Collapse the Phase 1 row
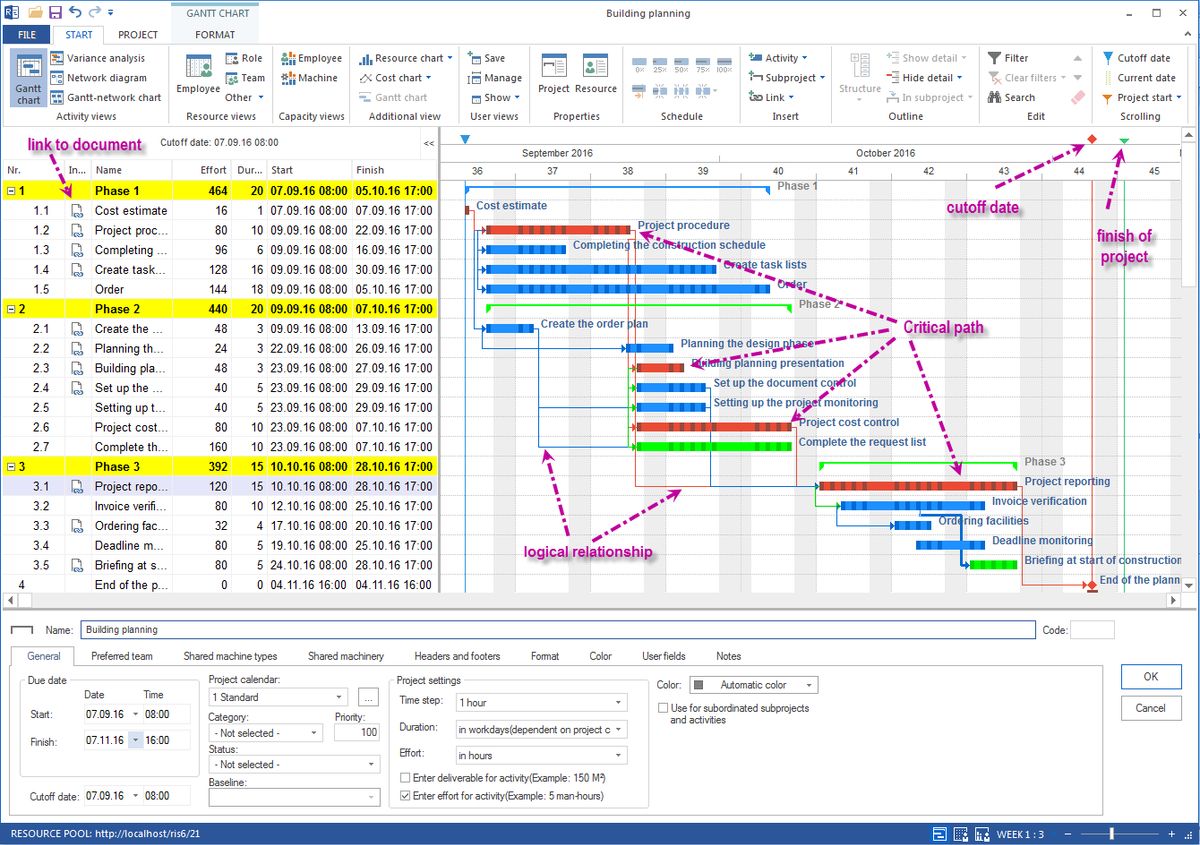Screen dimensions: 1200x845 point(9,190)
